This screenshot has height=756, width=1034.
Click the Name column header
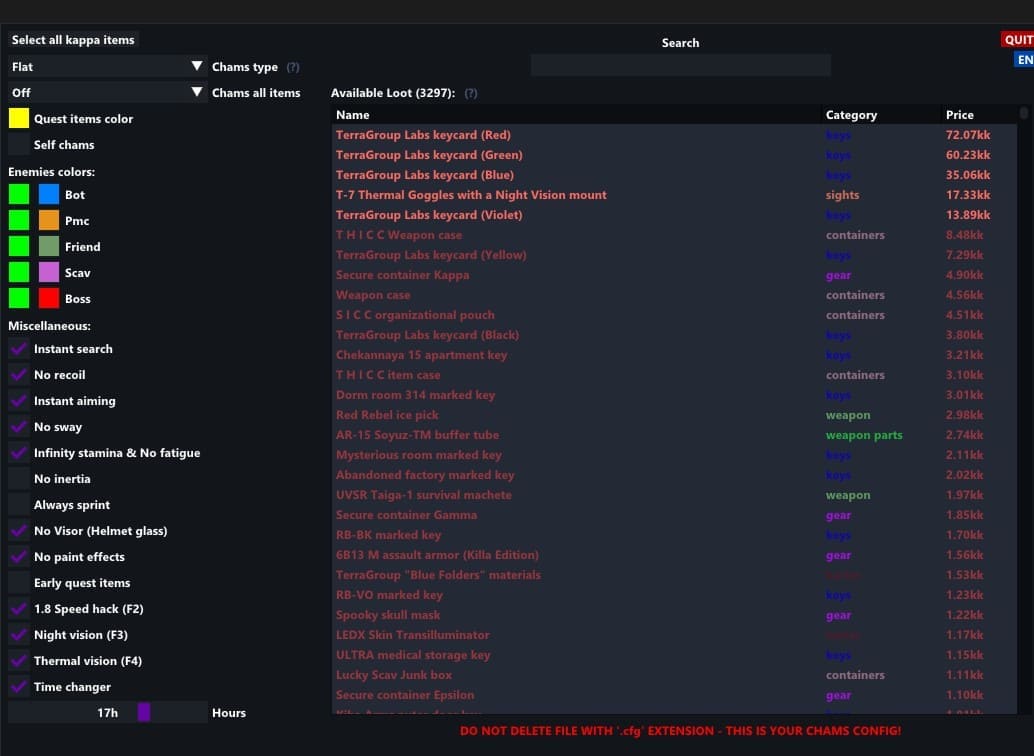pos(353,115)
